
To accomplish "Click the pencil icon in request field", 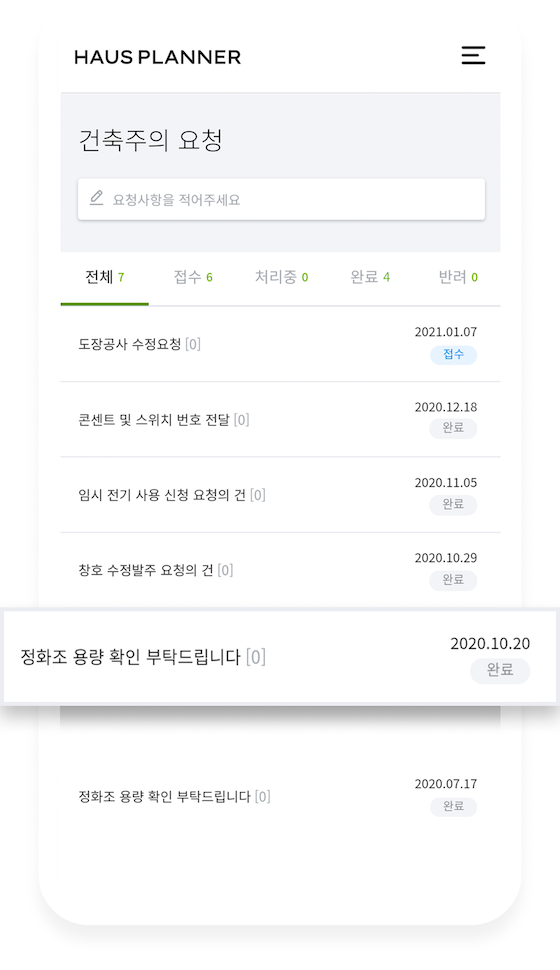I will click(97, 198).
